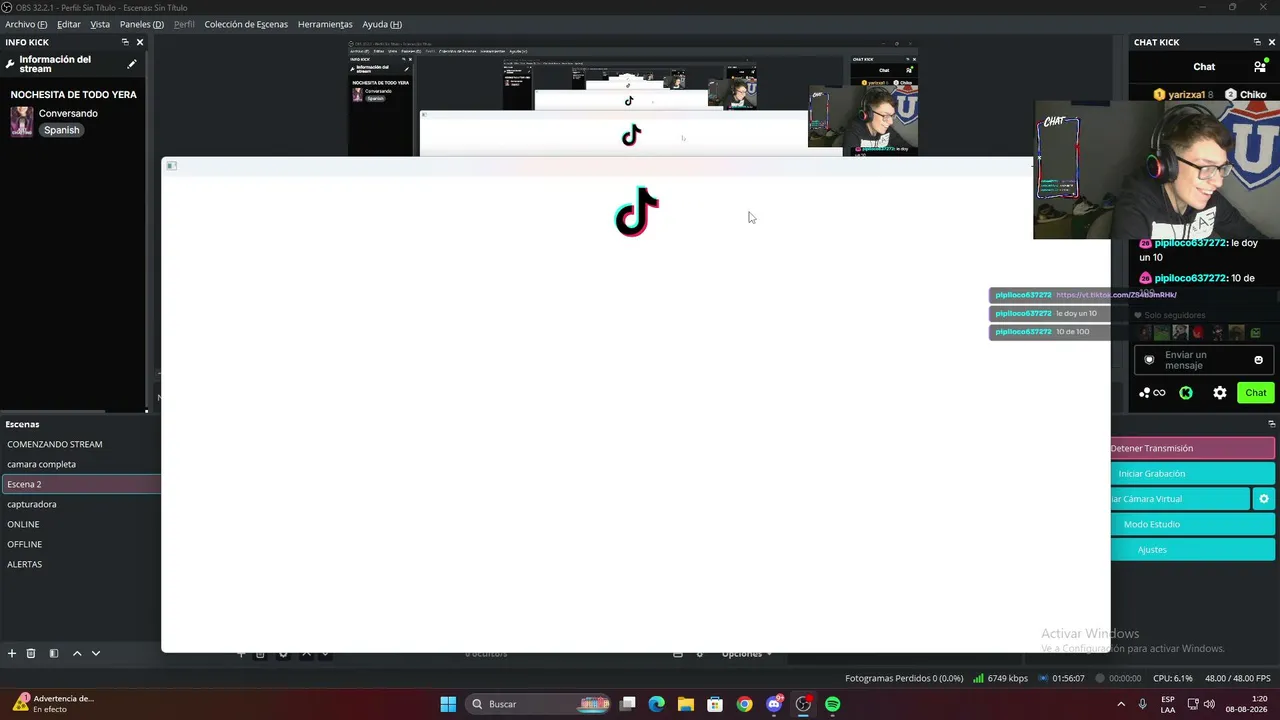Float the INFO KICK dock panel

pyautogui.click(x=125, y=42)
